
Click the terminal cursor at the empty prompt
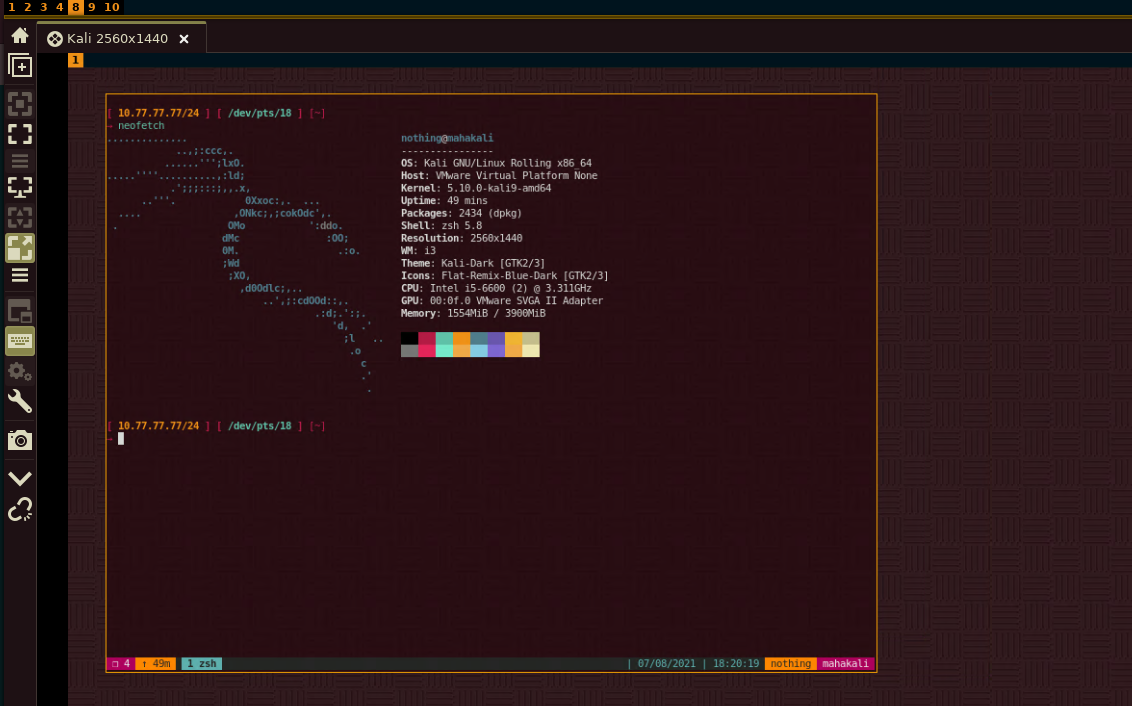tap(121, 438)
